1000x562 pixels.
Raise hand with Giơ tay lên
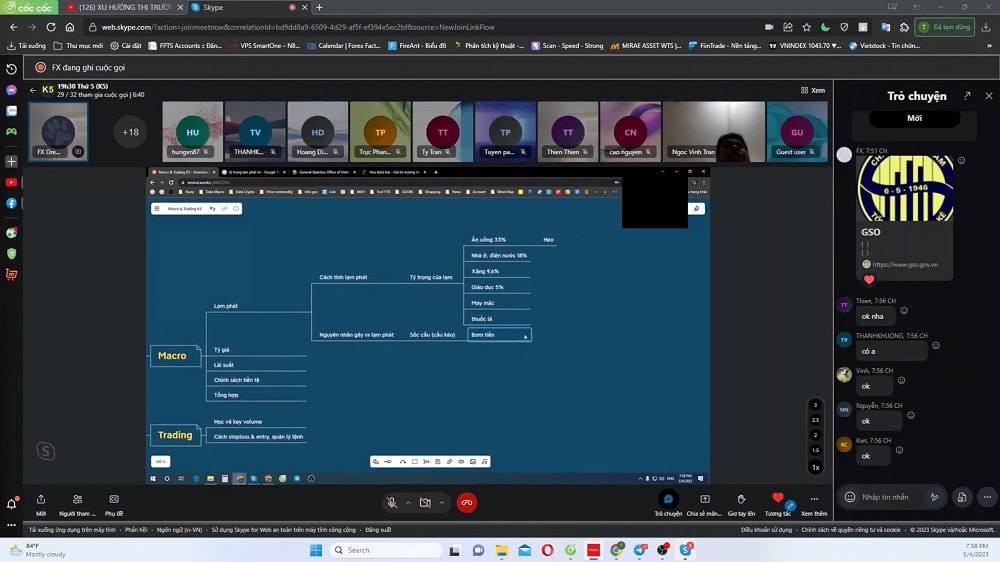pyautogui.click(x=741, y=503)
